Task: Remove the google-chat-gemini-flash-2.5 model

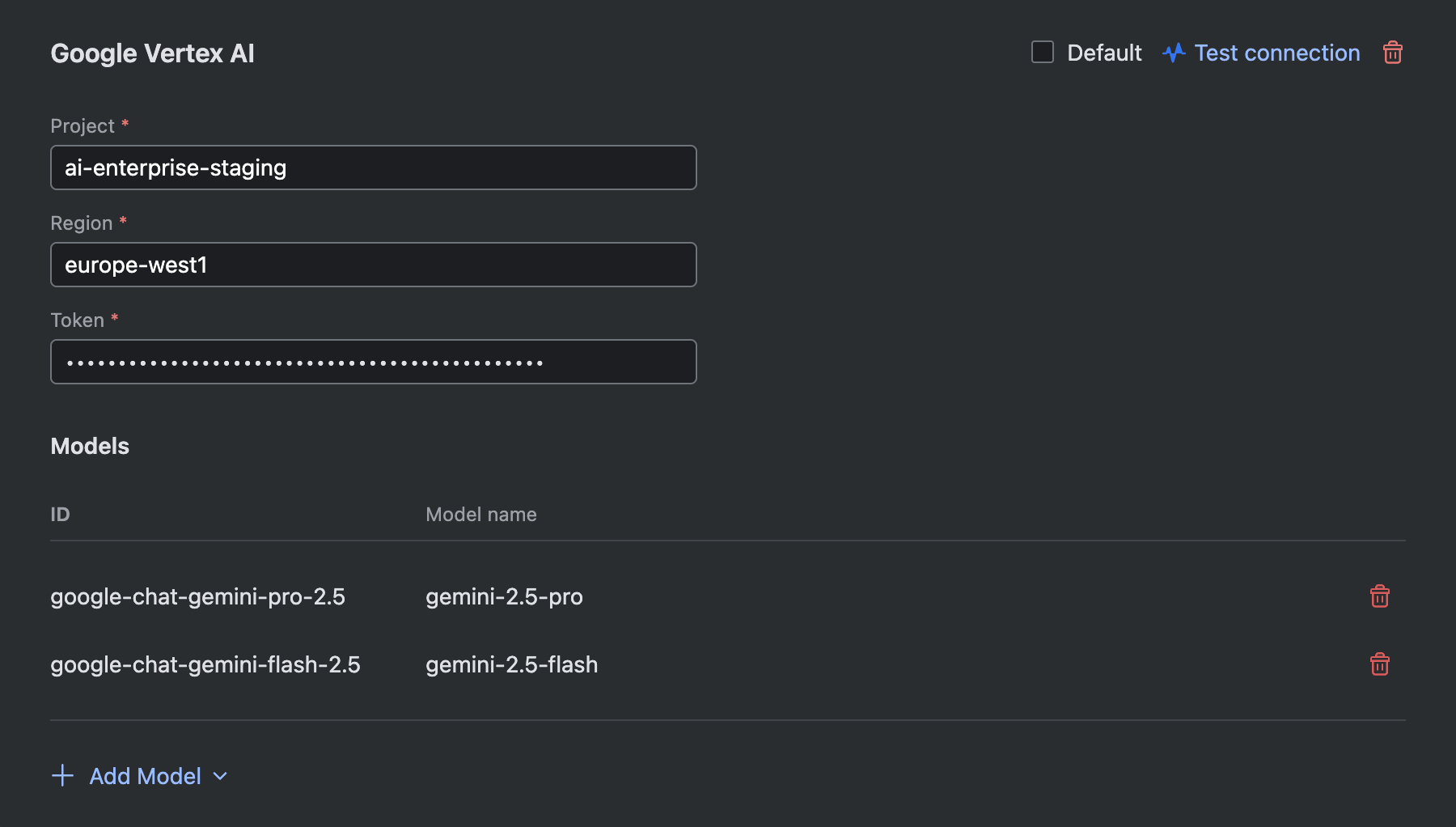Action: 1379,664
